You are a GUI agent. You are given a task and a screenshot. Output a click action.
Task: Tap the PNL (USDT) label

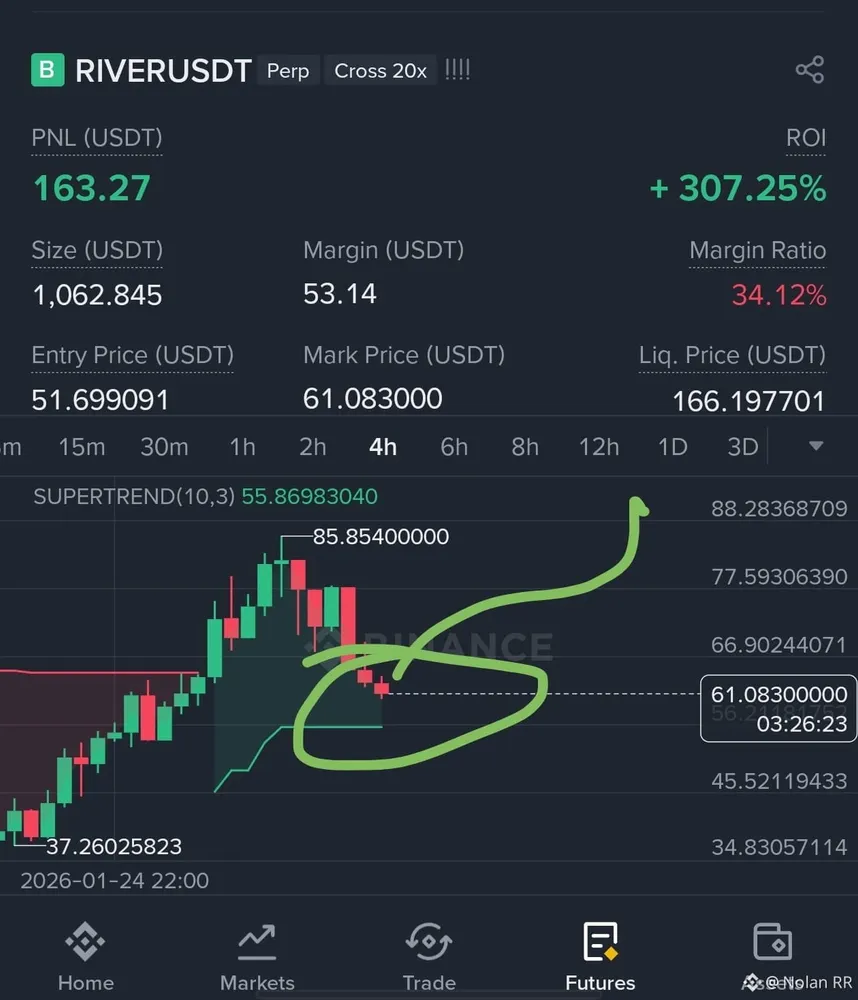point(97,138)
